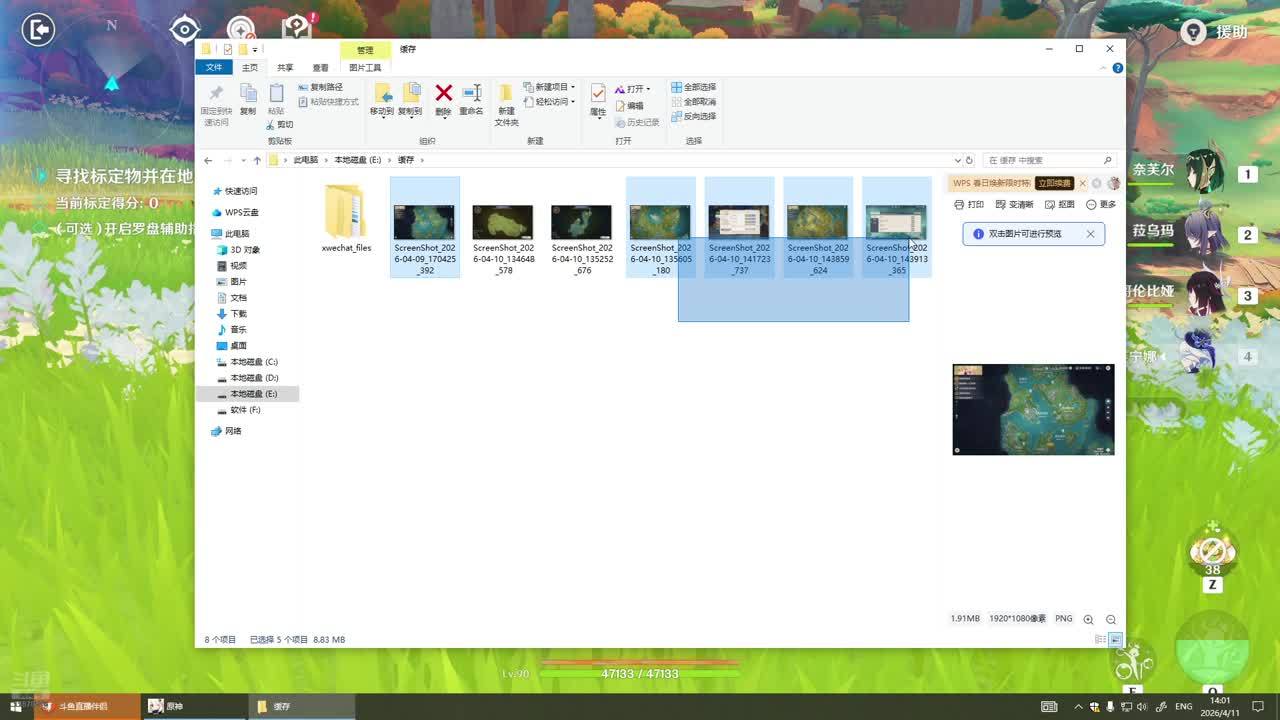Image resolution: width=1280 pixels, height=720 pixels.
Task: Click the zoom out magnifier in preview pane
Action: (1110, 619)
